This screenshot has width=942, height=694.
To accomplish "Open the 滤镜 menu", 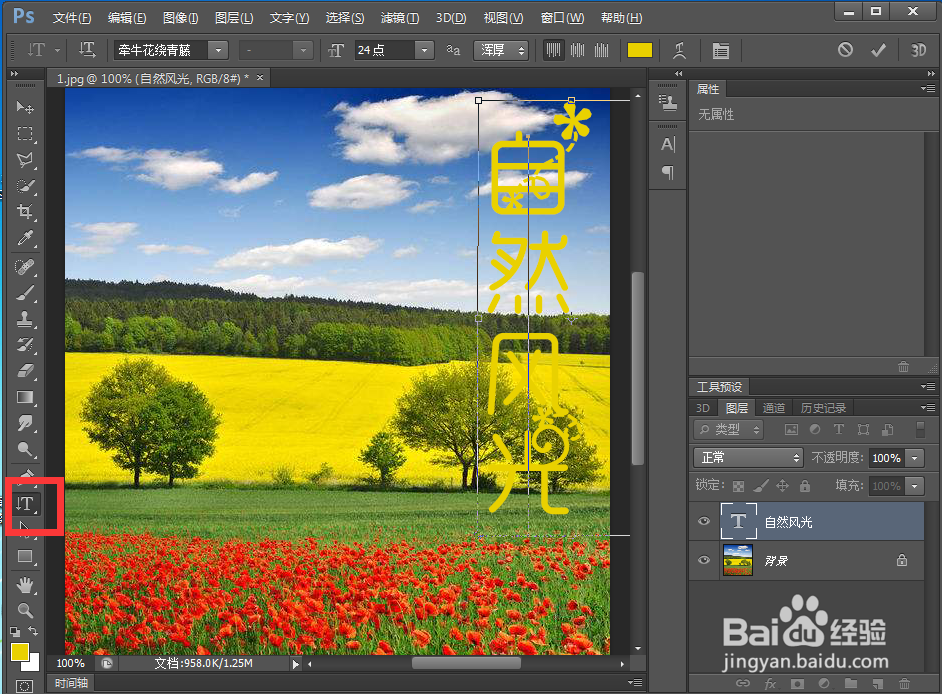I will point(400,17).
